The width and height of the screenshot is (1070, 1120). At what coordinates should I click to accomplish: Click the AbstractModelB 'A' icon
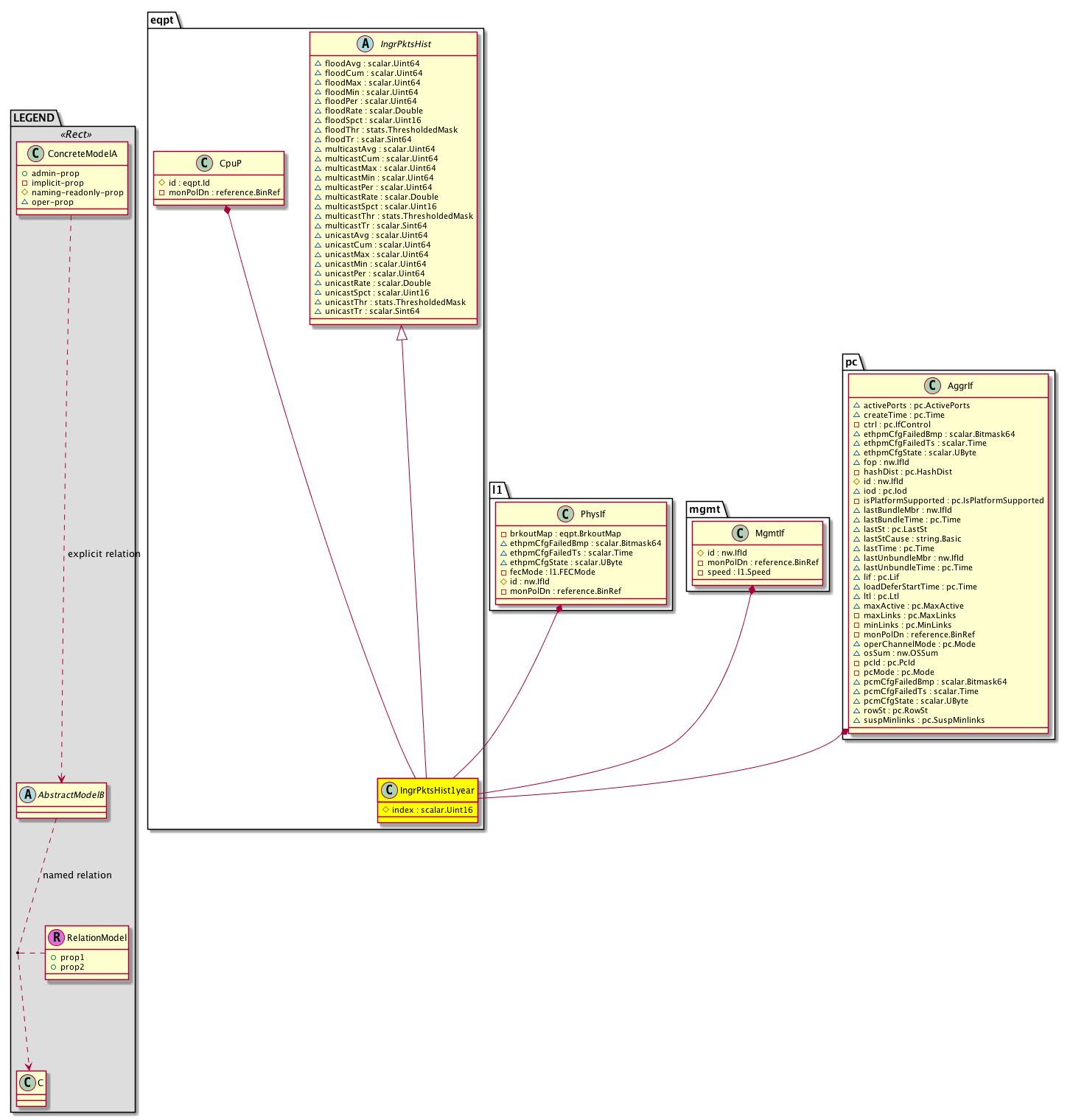[28, 795]
